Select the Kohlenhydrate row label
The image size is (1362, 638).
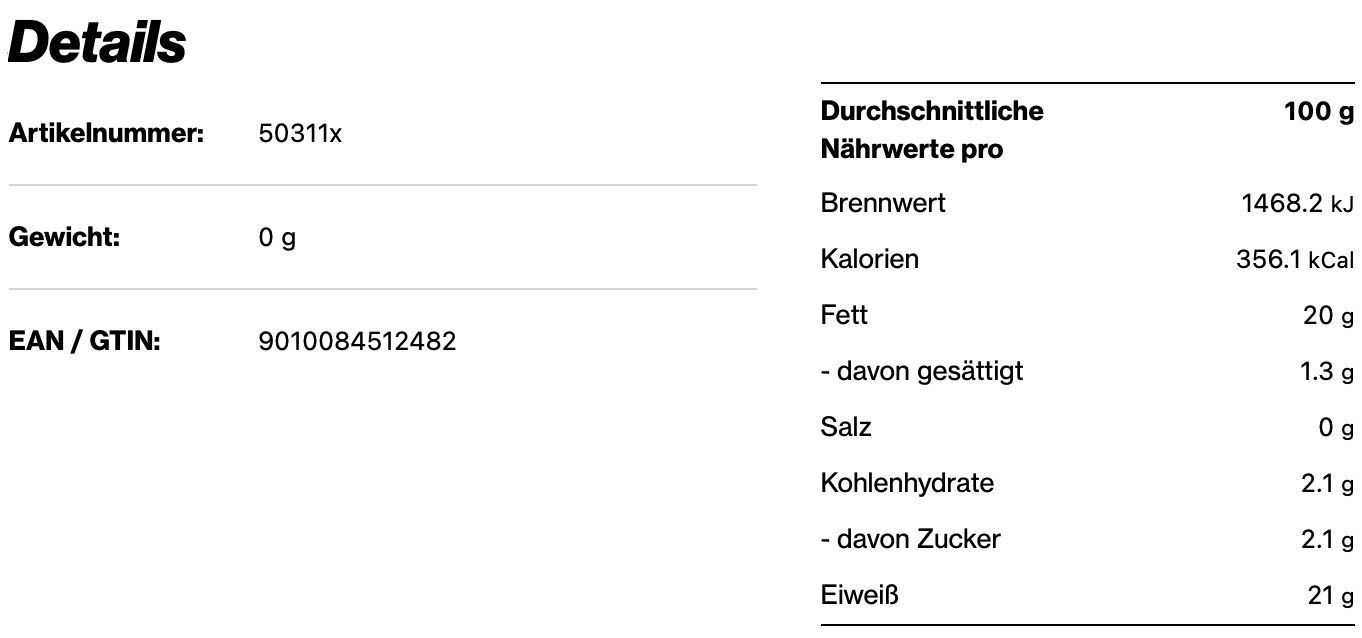coord(907,484)
